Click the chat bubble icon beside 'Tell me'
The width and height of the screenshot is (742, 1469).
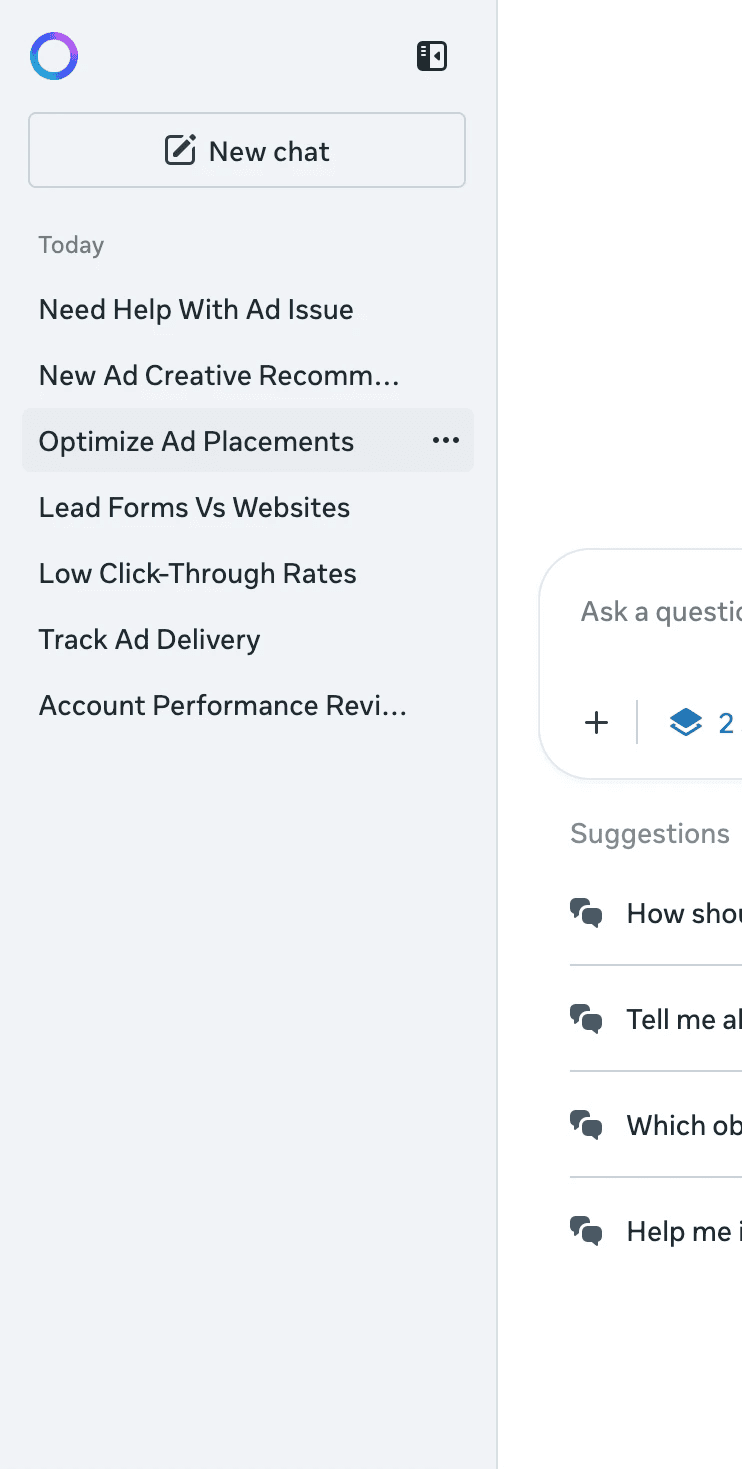tap(586, 1019)
